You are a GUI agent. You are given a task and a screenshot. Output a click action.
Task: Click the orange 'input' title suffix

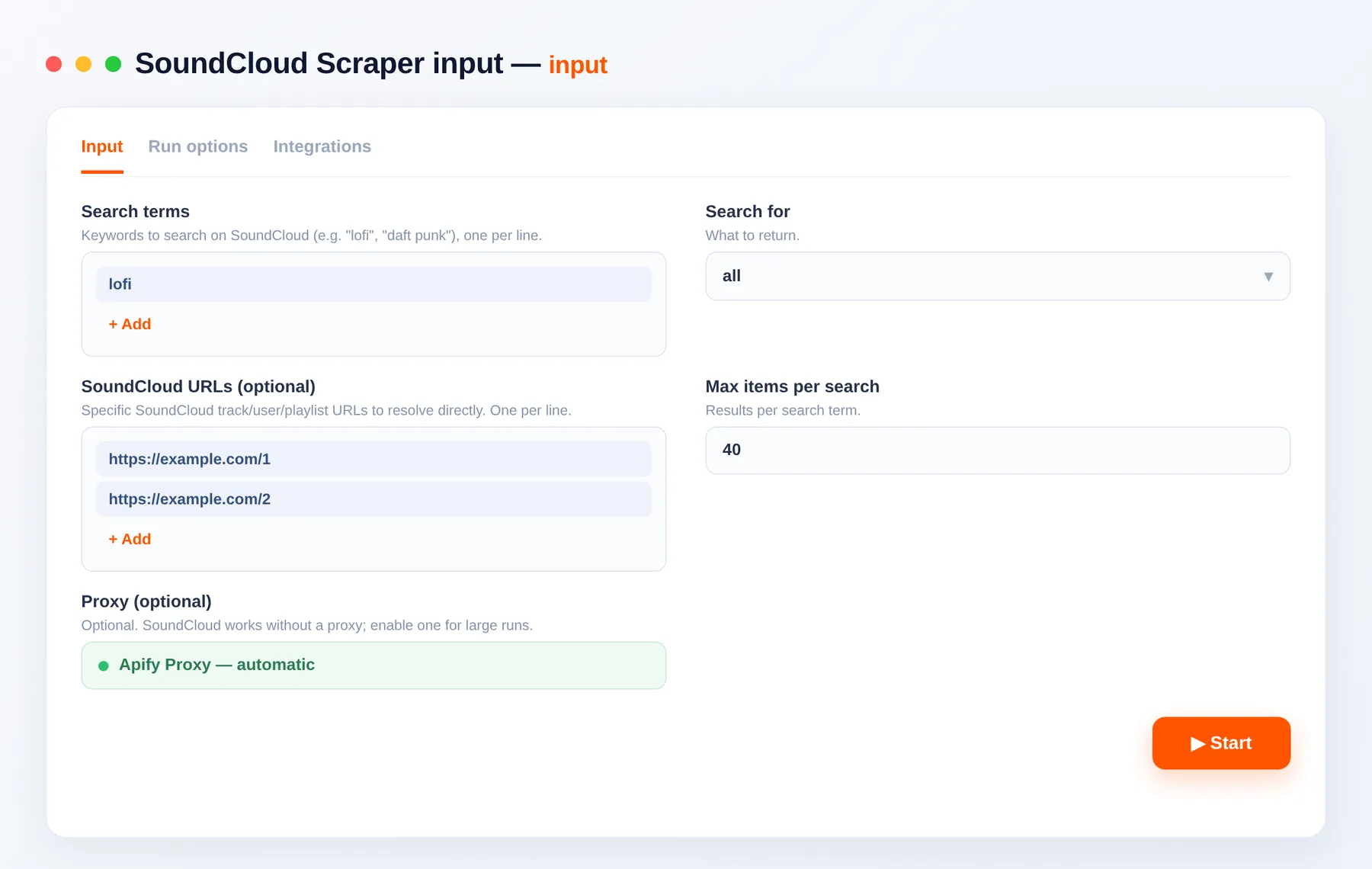pyautogui.click(x=578, y=65)
